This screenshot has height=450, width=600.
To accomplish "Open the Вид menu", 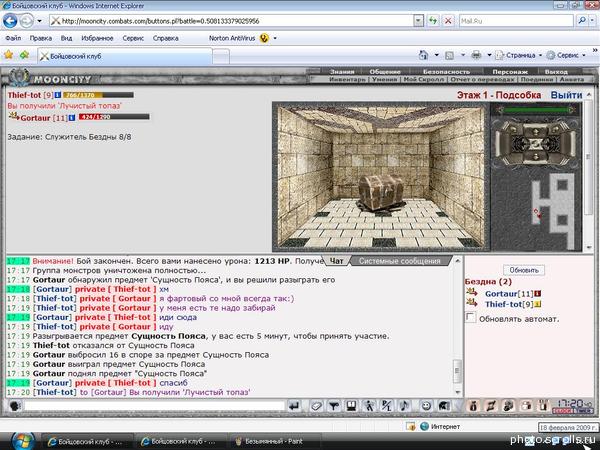I will [x=66, y=38].
